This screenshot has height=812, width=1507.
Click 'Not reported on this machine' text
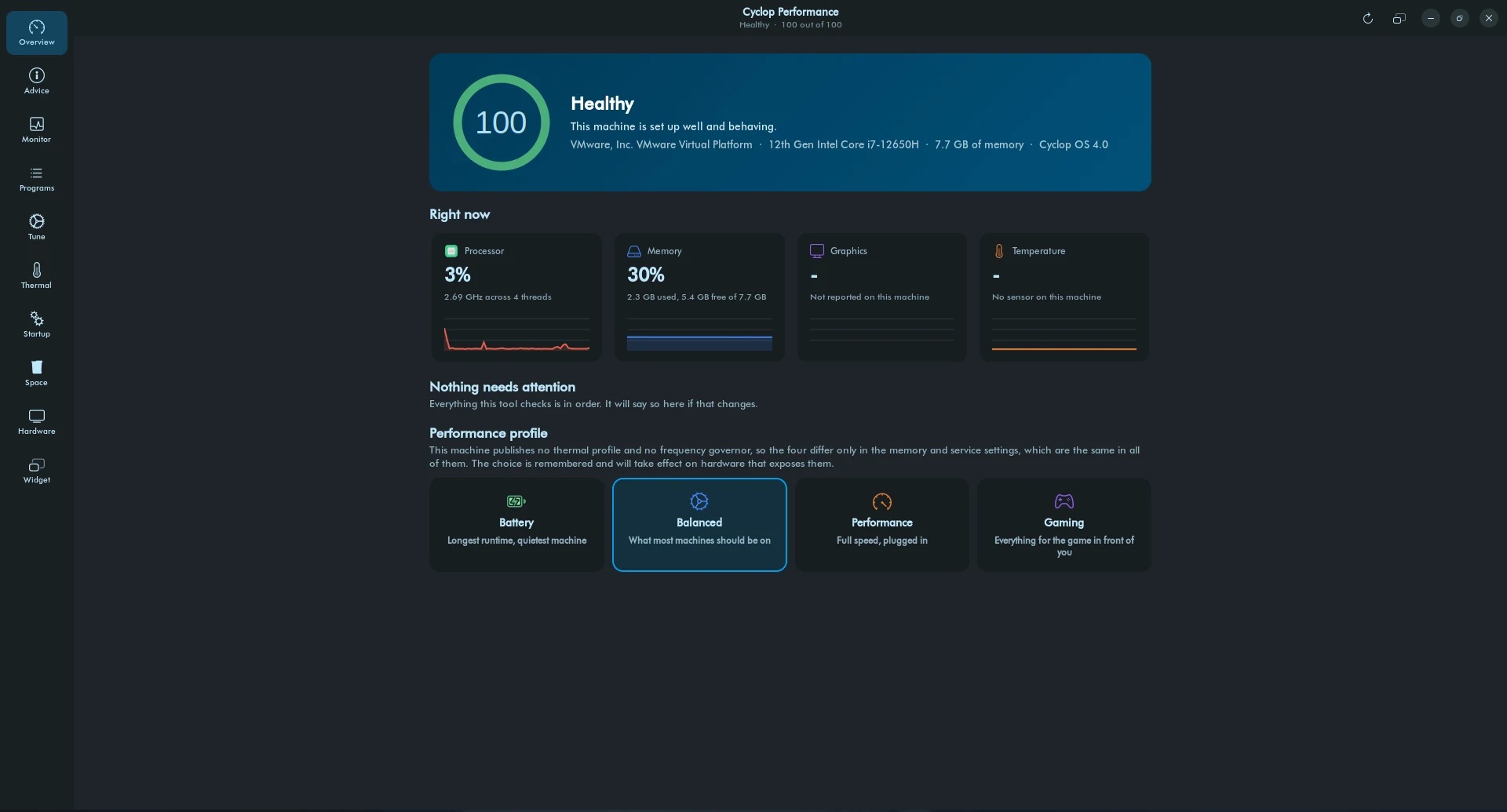870,297
